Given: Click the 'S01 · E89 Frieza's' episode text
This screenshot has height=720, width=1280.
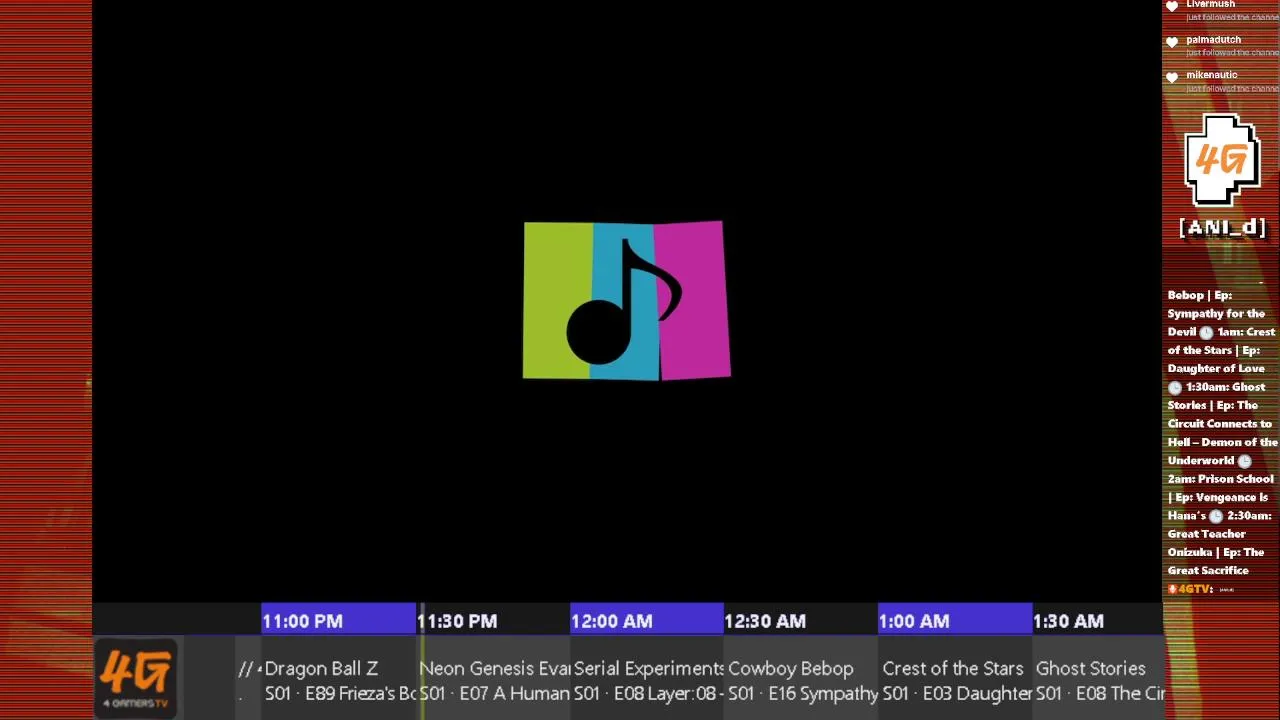Looking at the screenshot, I should (x=340, y=694).
